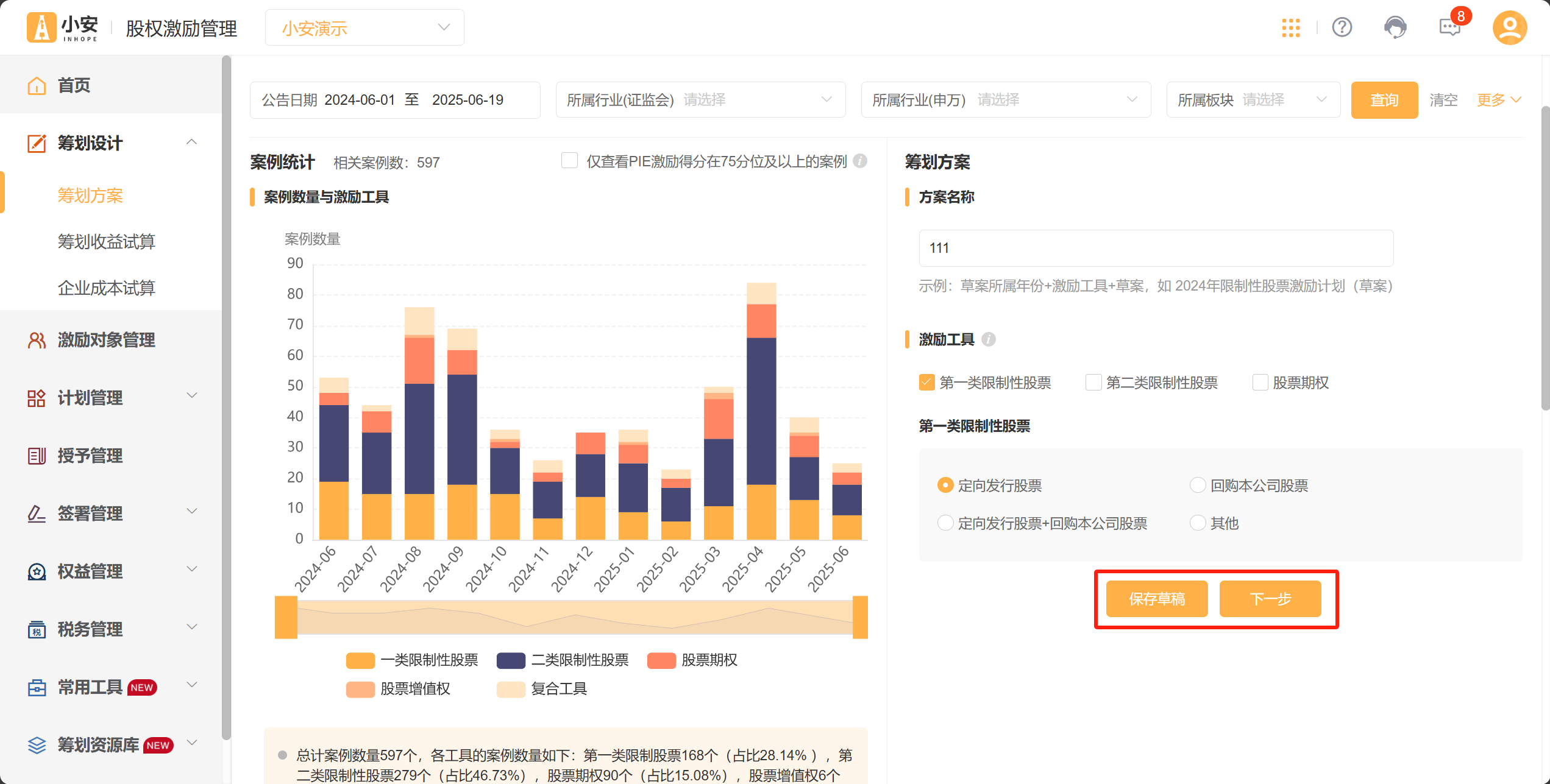Click 清空 to clear filters
Image resolution: width=1550 pixels, height=784 pixels.
pyautogui.click(x=1444, y=100)
